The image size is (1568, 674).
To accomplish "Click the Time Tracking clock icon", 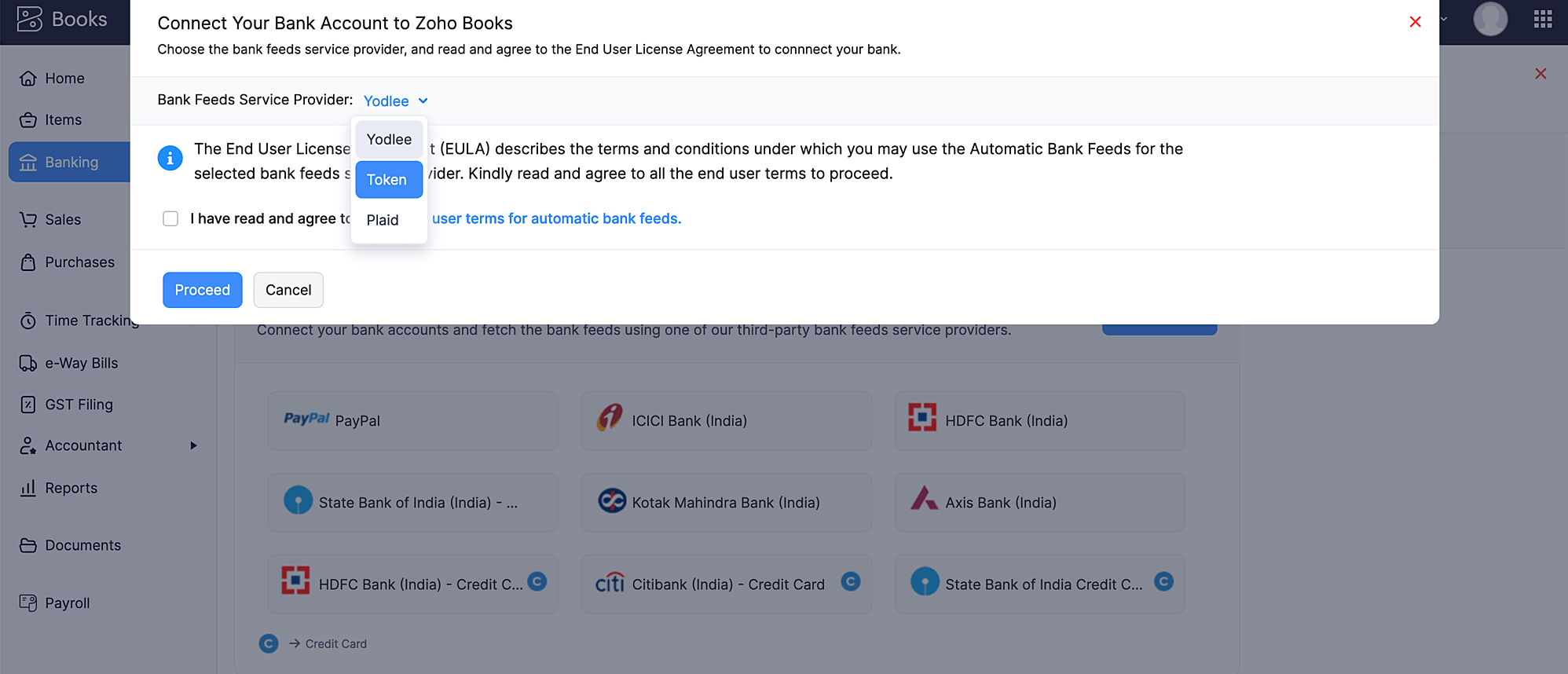I will [28, 321].
